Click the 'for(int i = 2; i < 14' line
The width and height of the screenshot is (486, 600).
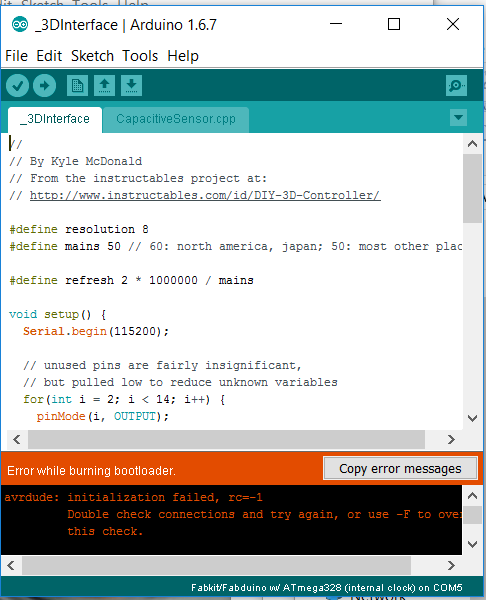[124, 399]
